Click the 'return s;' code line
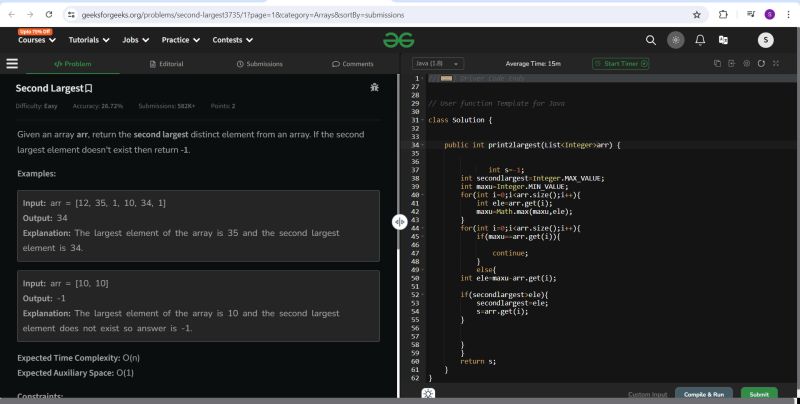The height and width of the screenshot is (404, 800). (x=478, y=361)
